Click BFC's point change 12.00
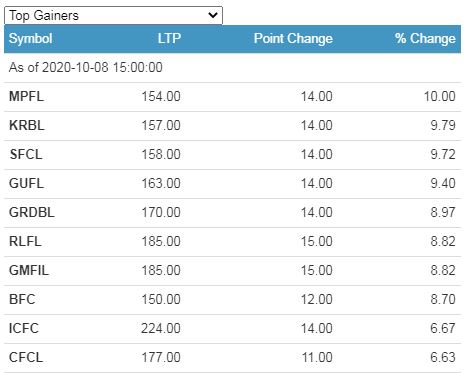 coord(317,299)
